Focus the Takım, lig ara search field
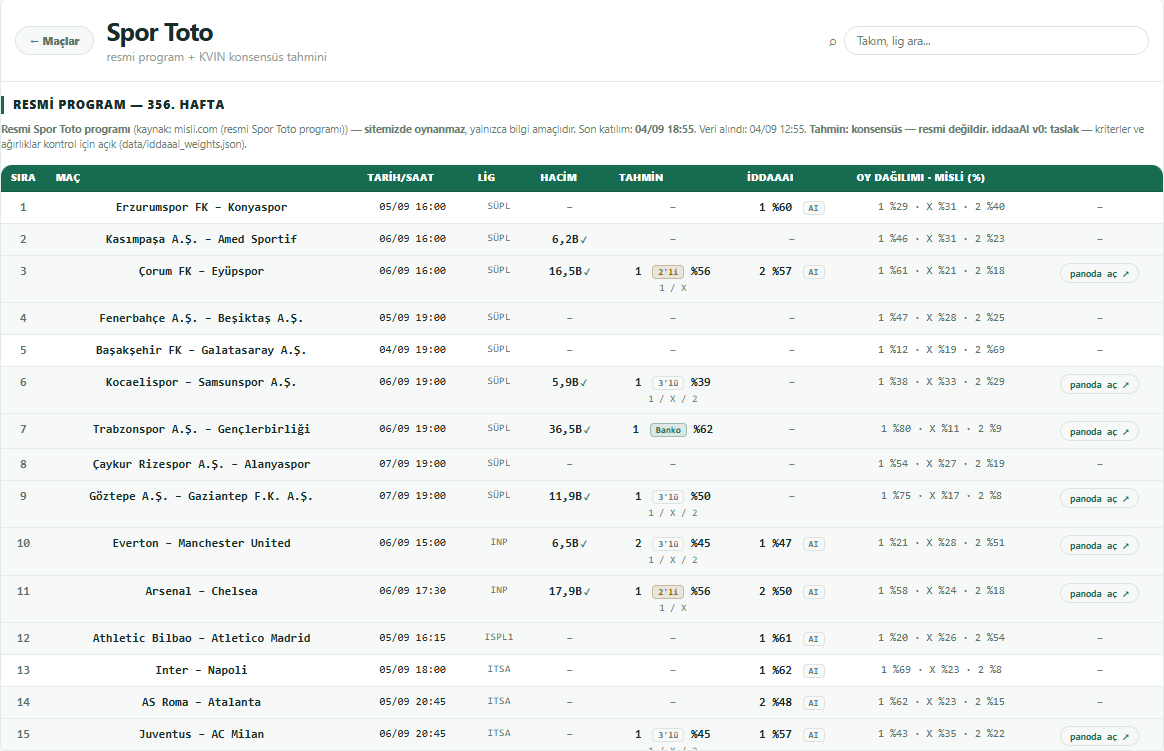The width and height of the screenshot is (1164, 751). click(995, 41)
